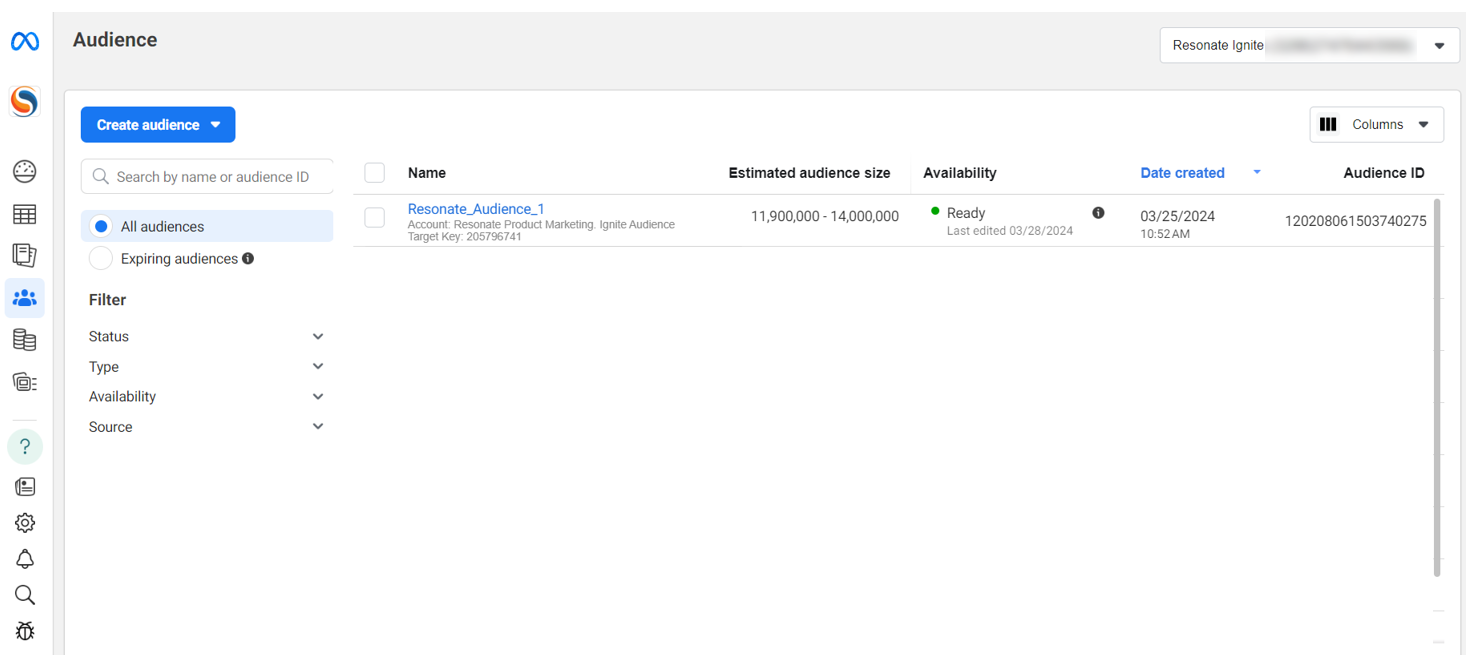
Task: Open the Resonate Ignite account dropdown
Action: tap(1310, 45)
